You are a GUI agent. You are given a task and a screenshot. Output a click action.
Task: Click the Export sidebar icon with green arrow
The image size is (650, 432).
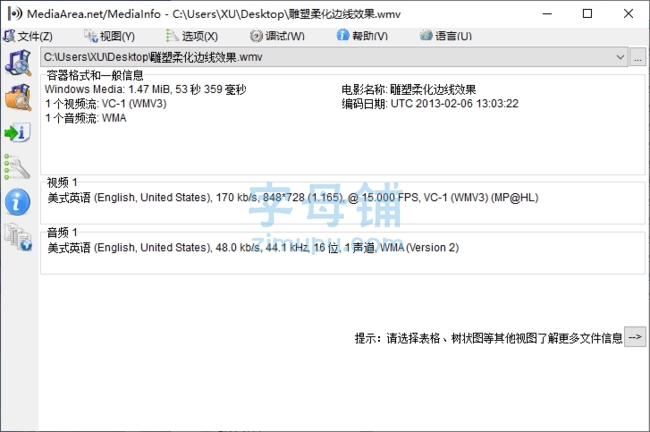point(18,132)
